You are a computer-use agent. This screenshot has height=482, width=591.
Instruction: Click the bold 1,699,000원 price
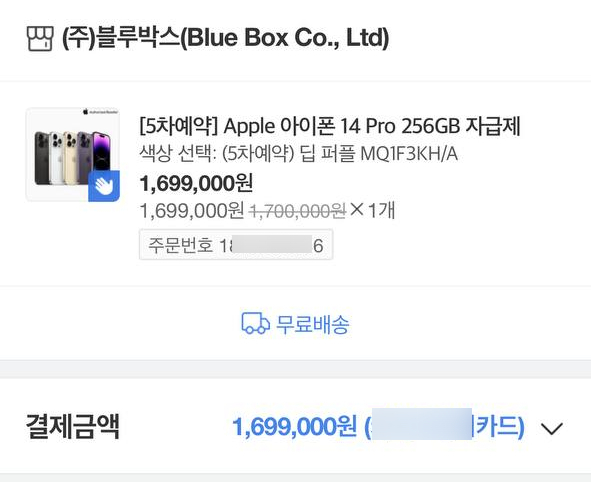196,184
